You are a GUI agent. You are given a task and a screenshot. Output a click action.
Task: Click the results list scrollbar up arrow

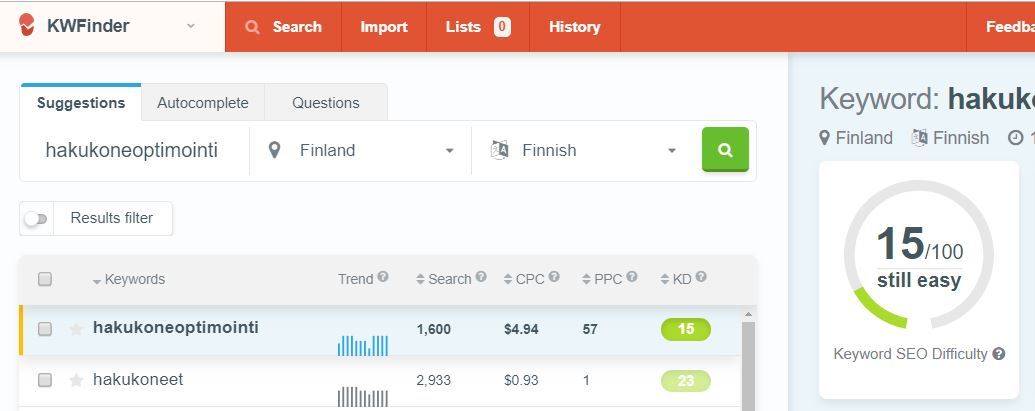coord(748,315)
